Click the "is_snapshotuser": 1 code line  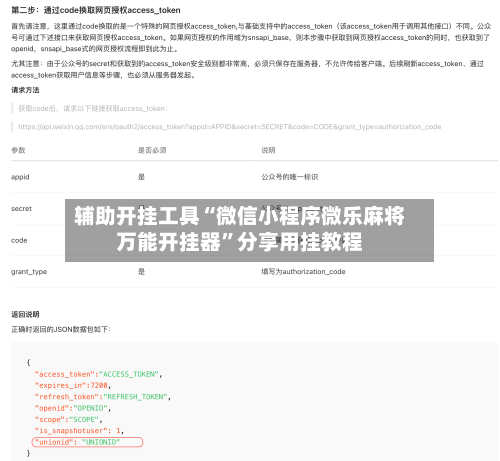click(x=79, y=431)
